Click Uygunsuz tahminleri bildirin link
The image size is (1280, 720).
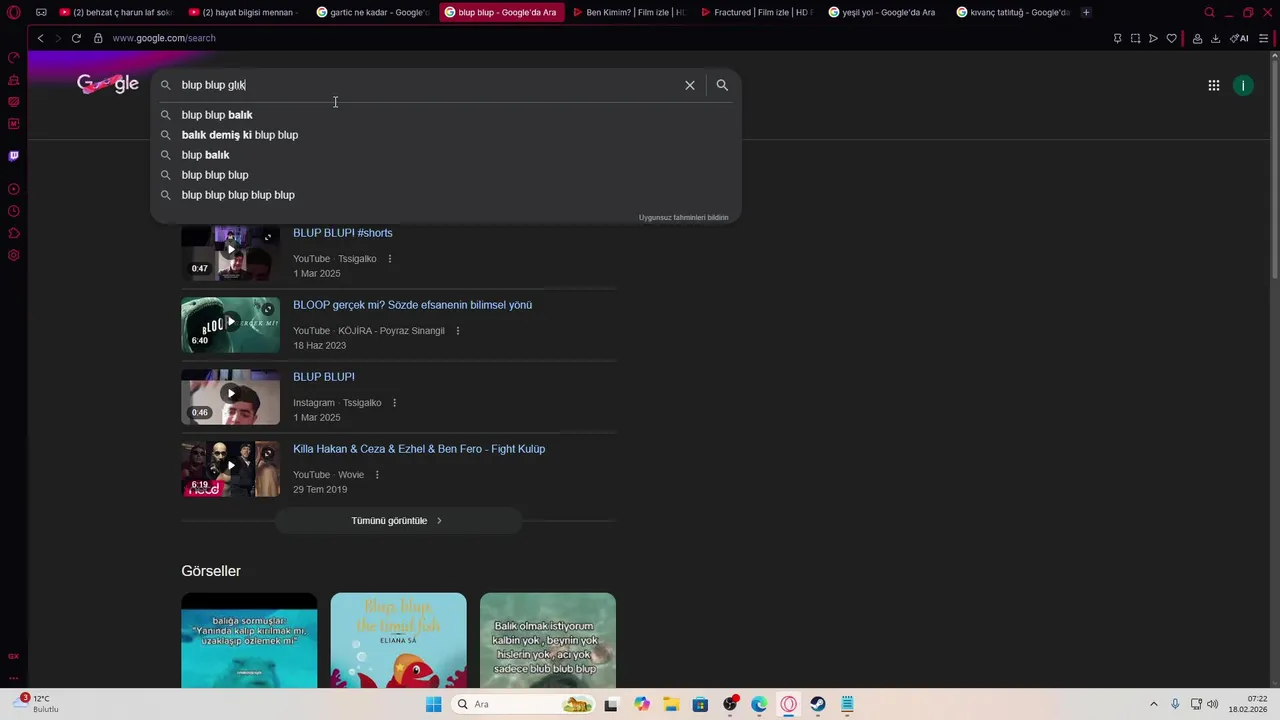point(684,217)
